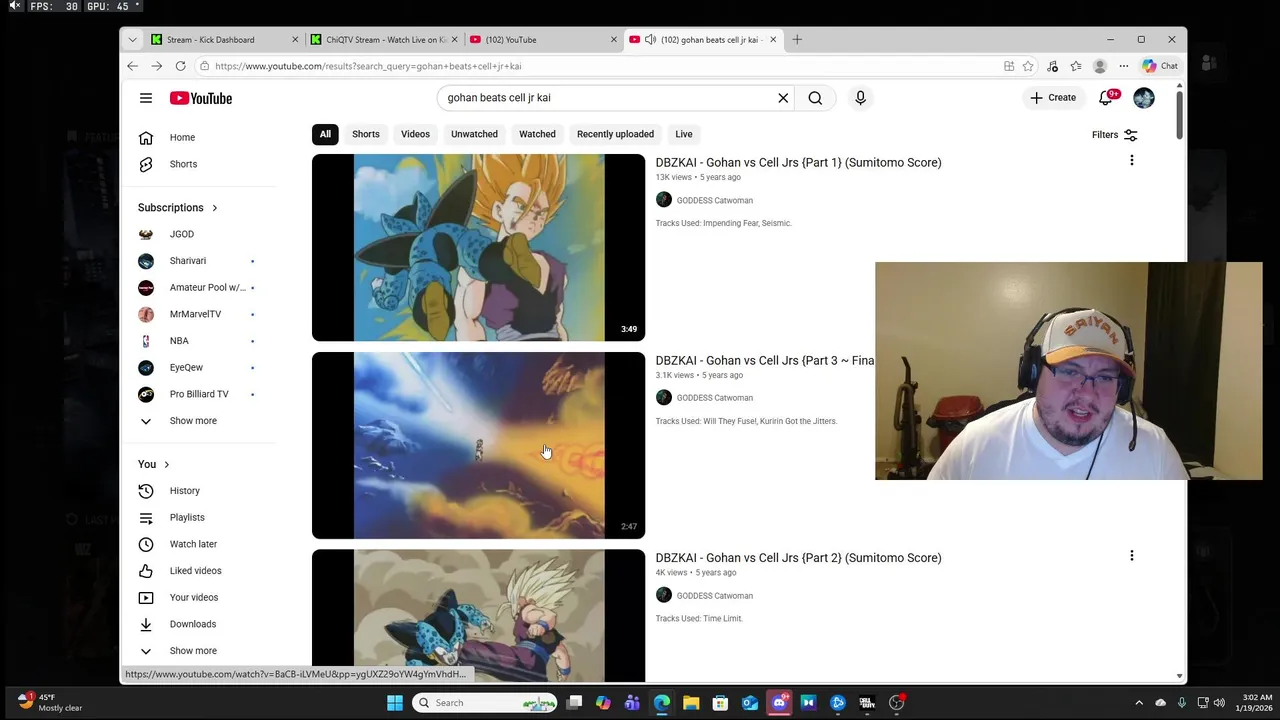Open a new browser tab
The image size is (1280, 720).
797,40
